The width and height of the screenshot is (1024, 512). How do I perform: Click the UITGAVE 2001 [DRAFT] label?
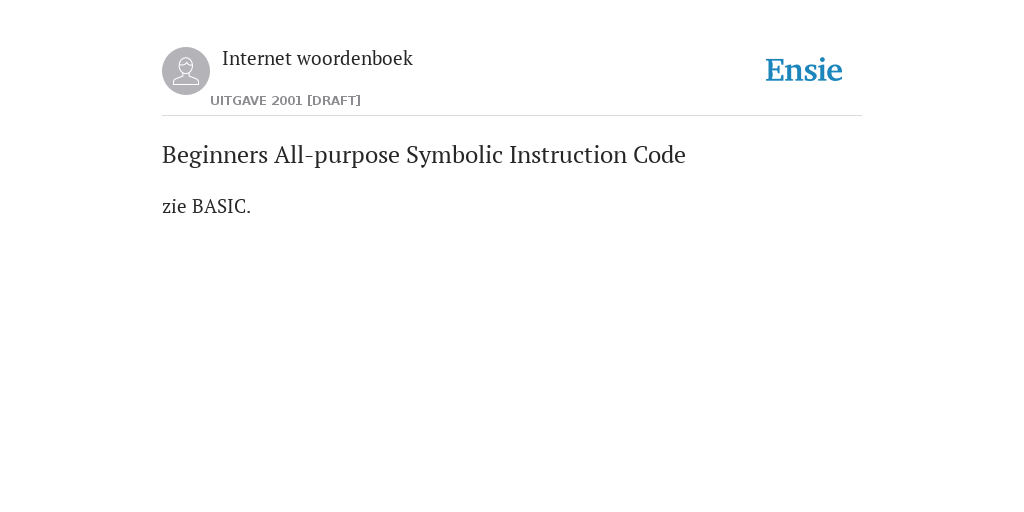[x=285, y=101]
